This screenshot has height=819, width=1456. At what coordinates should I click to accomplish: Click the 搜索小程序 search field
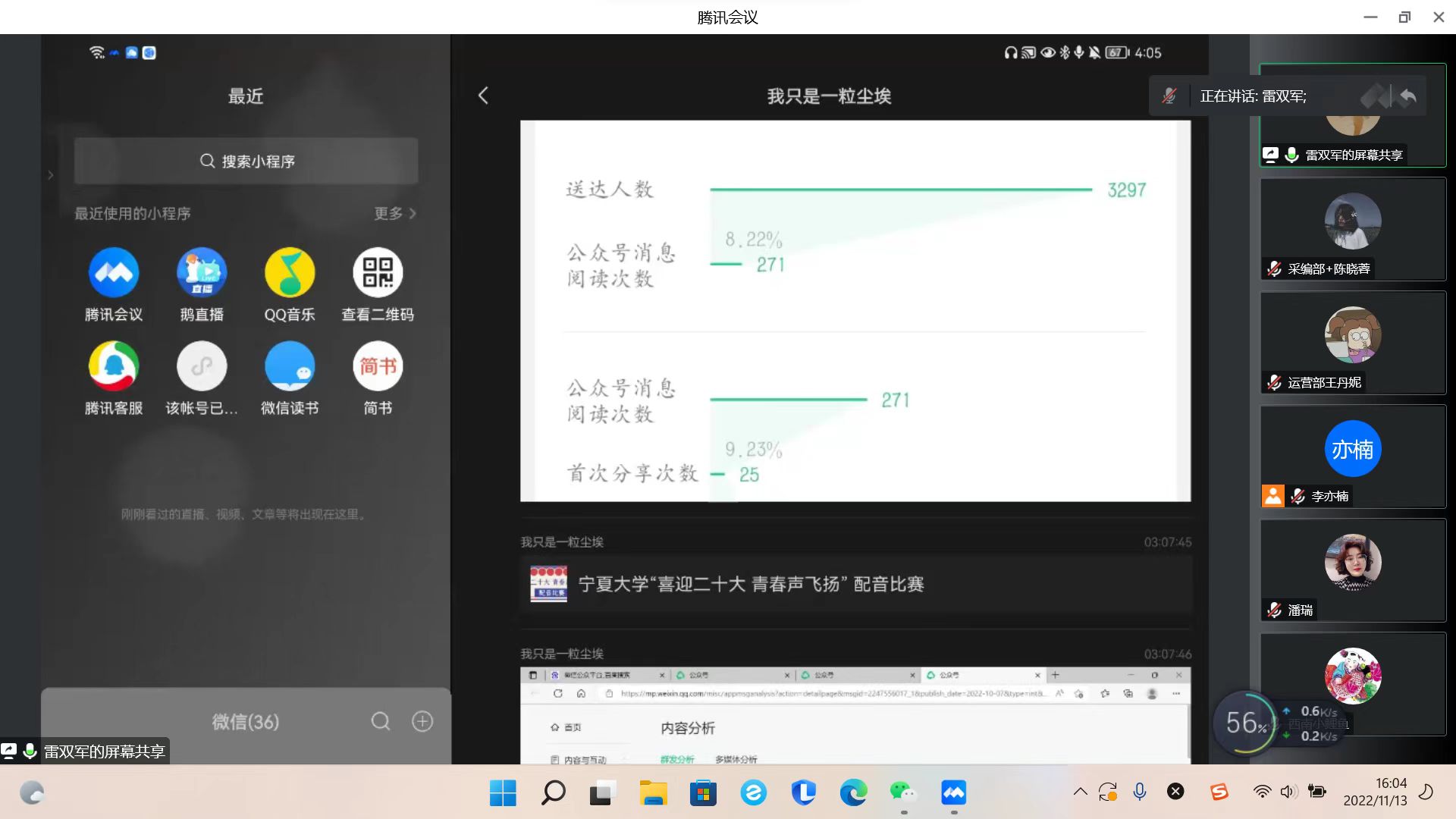[246, 161]
